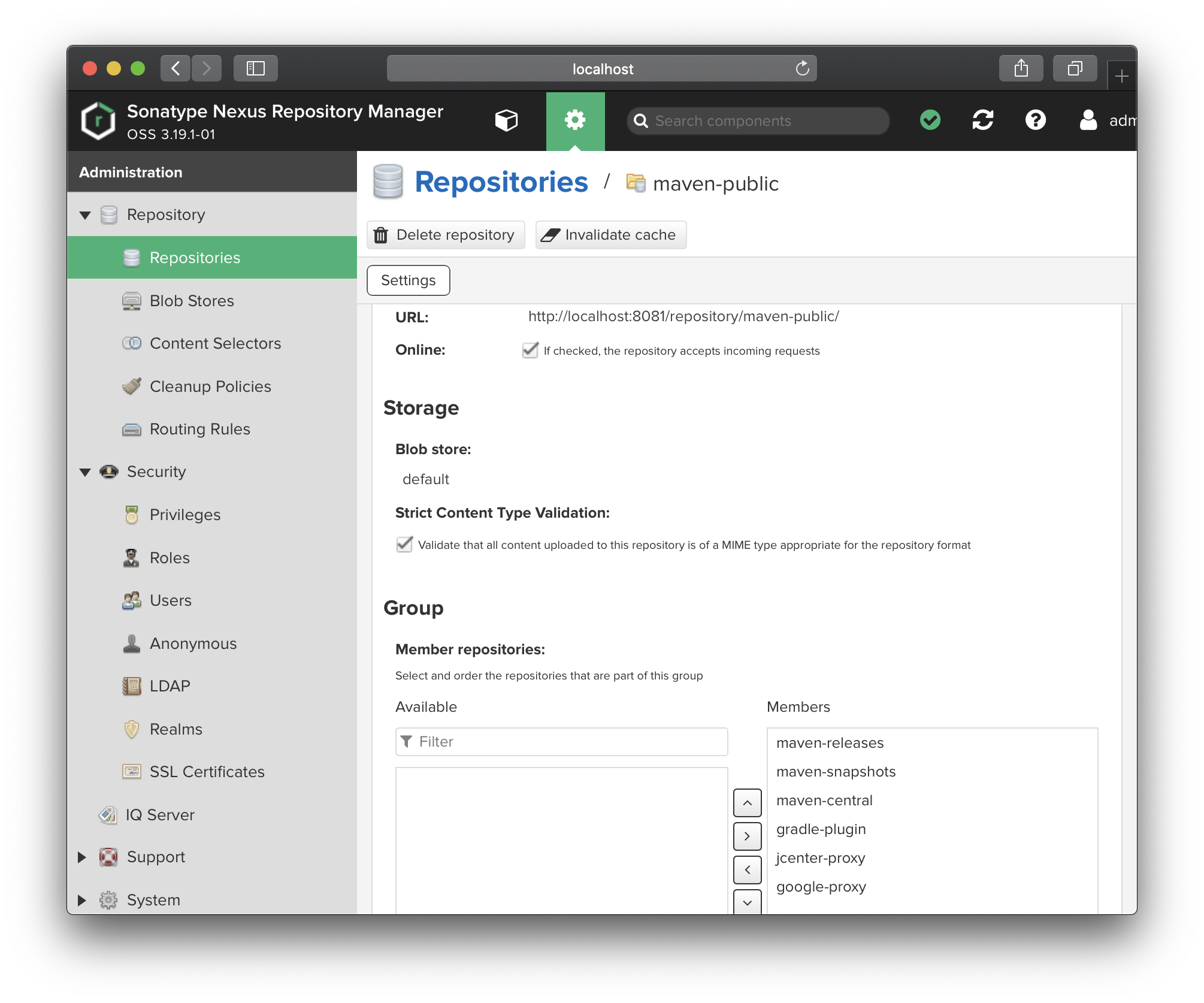This screenshot has height=1003, width=1204.
Task: Collapse the Repository tree section
Action: tap(85, 215)
